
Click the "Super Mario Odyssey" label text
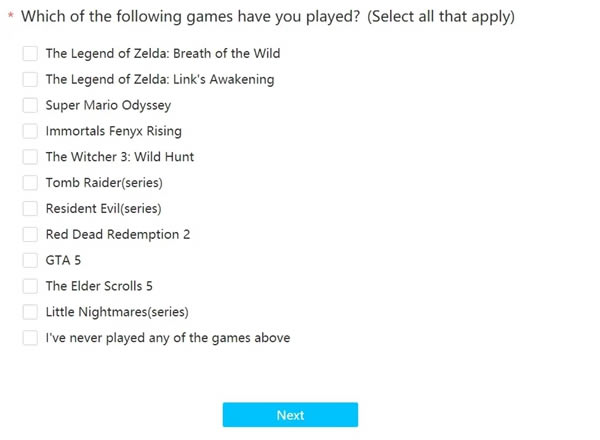click(x=108, y=105)
